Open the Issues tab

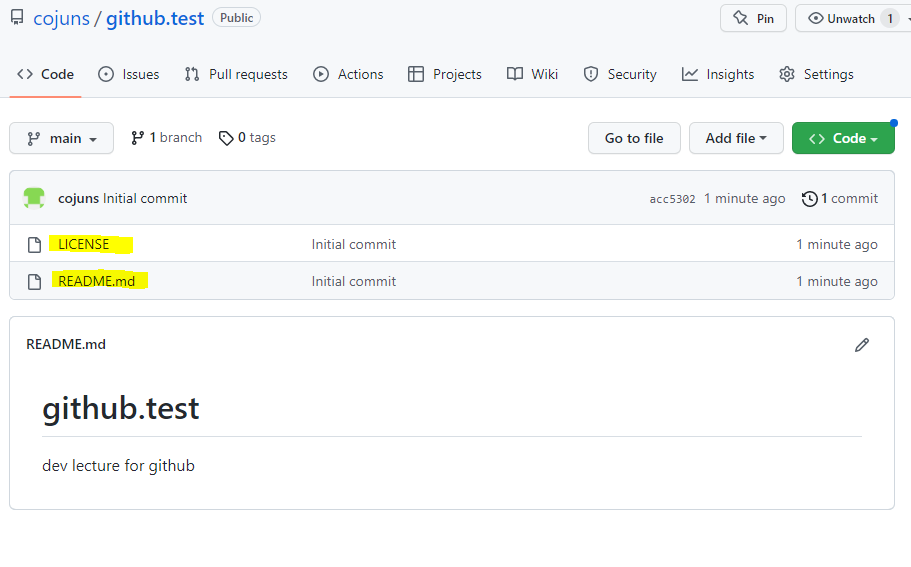point(128,74)
